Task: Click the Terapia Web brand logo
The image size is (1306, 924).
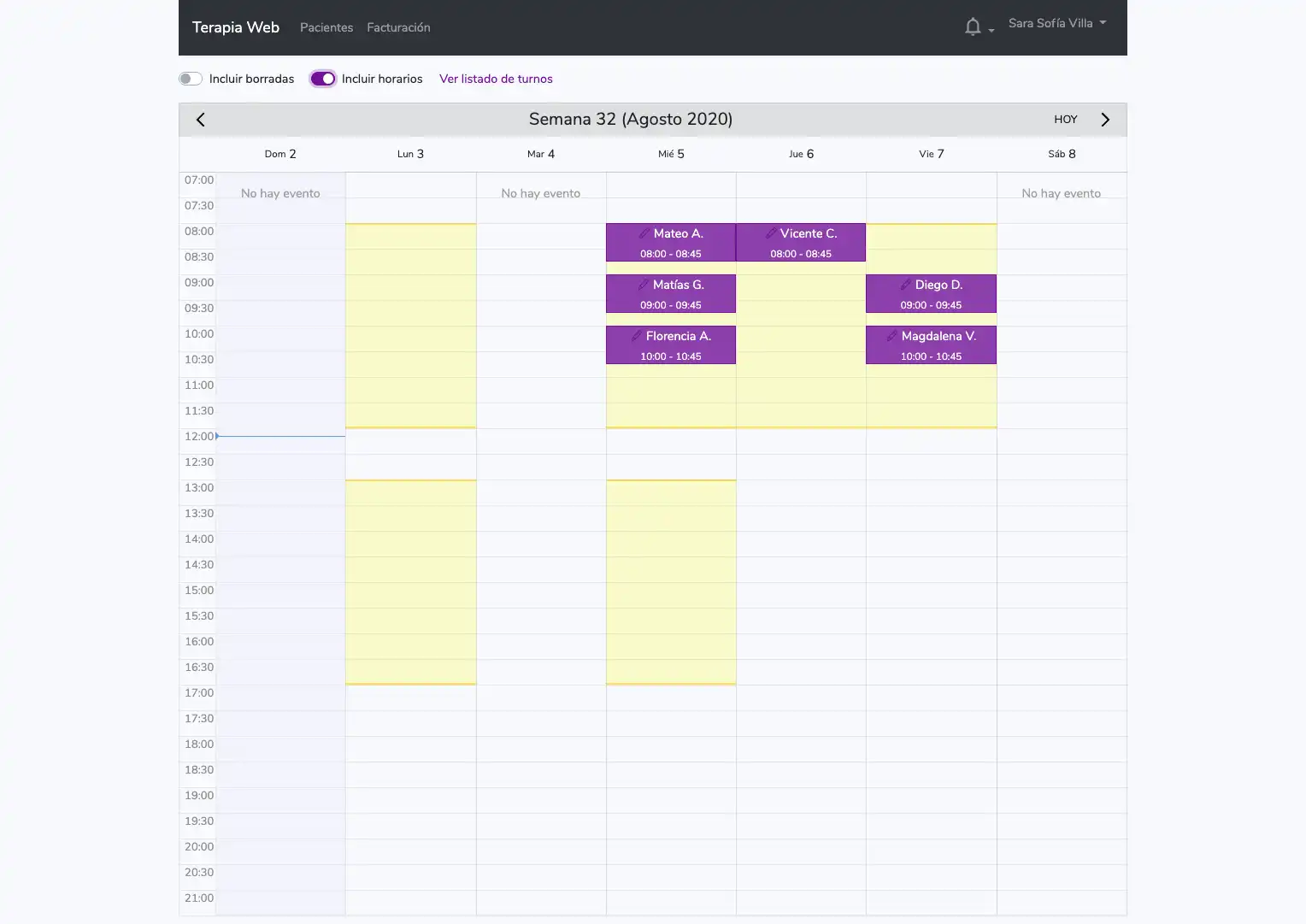Action: (236, 27)
